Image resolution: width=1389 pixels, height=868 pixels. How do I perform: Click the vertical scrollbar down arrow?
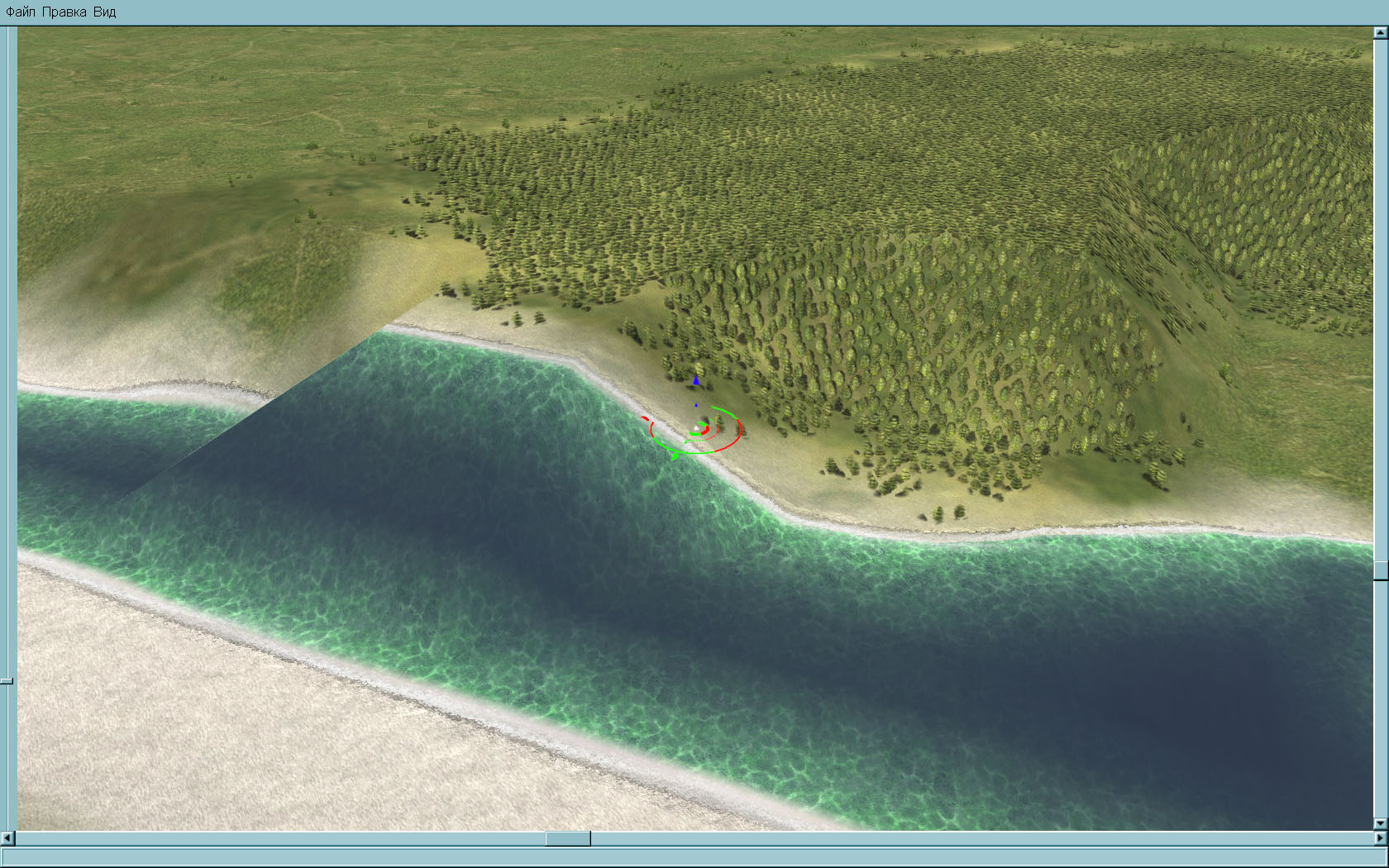1381,823
